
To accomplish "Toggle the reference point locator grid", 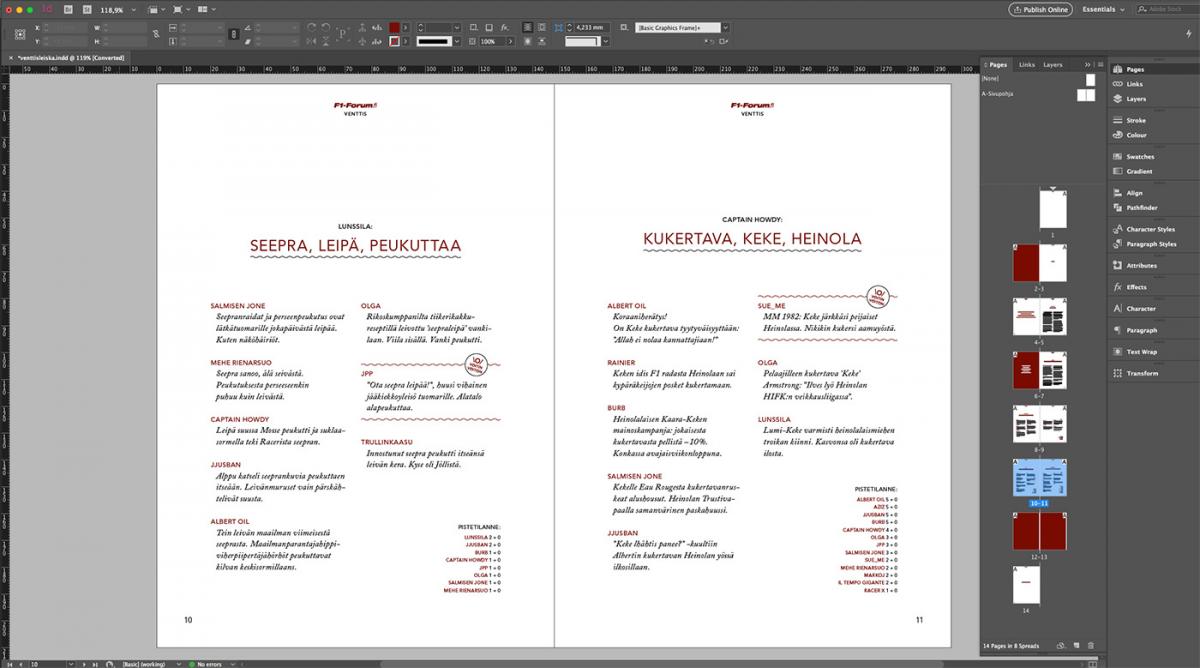I will click(19, 35).
